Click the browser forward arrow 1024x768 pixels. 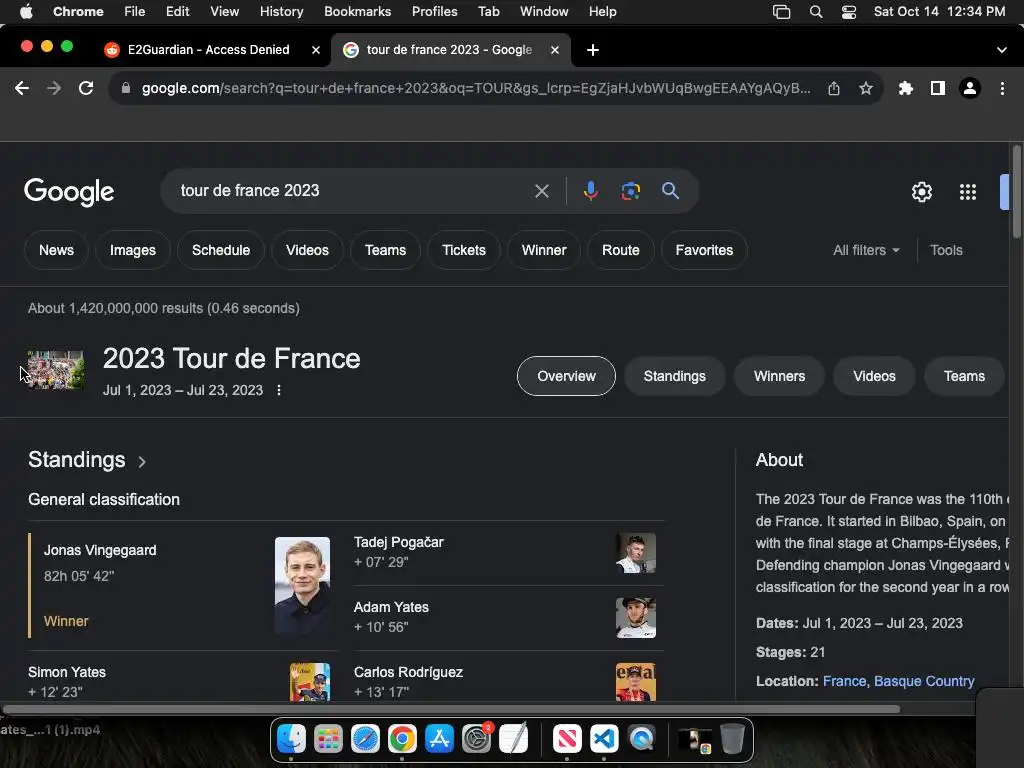coord(54,88)
